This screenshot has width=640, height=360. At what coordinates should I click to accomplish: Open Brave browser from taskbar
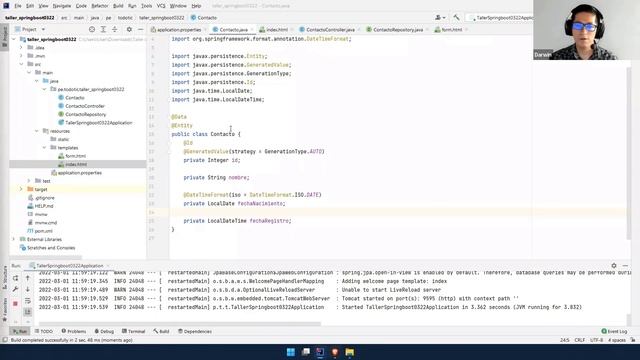pyautogui.click(x=335, y=352)
